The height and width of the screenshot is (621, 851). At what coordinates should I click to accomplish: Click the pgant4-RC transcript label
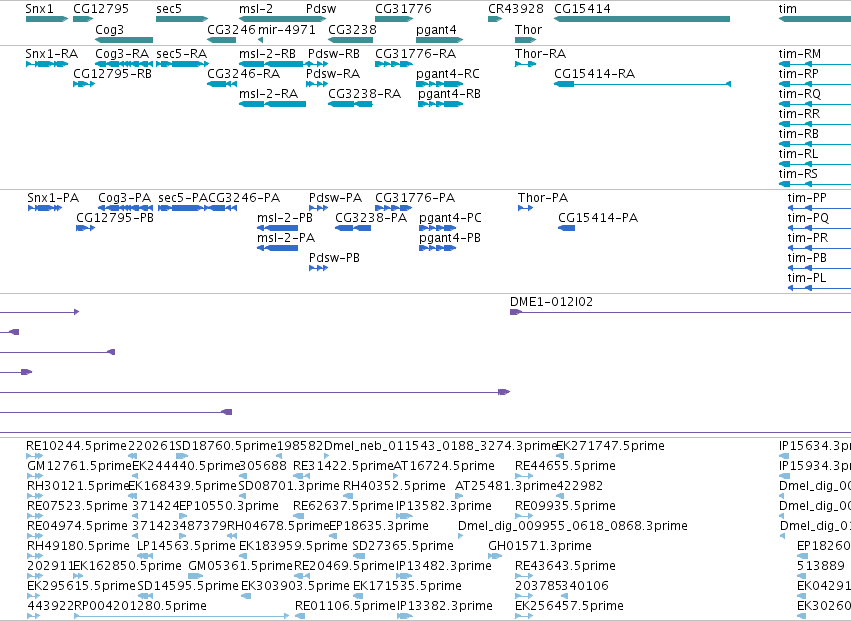(448, 74)
